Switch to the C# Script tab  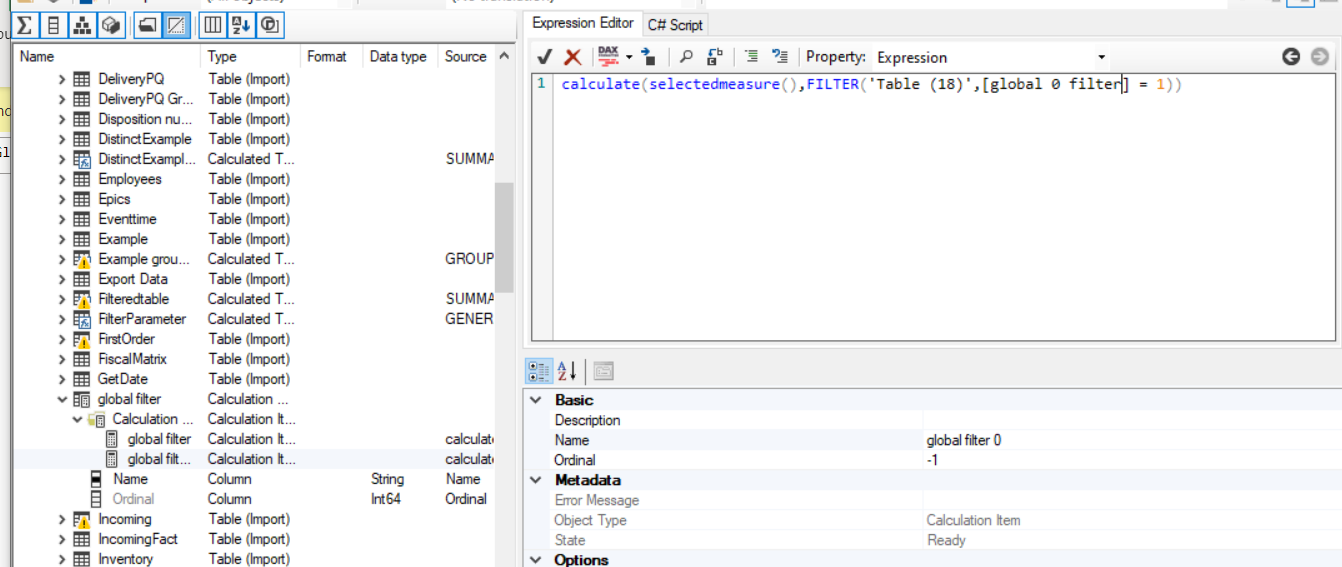coord(675,25)
